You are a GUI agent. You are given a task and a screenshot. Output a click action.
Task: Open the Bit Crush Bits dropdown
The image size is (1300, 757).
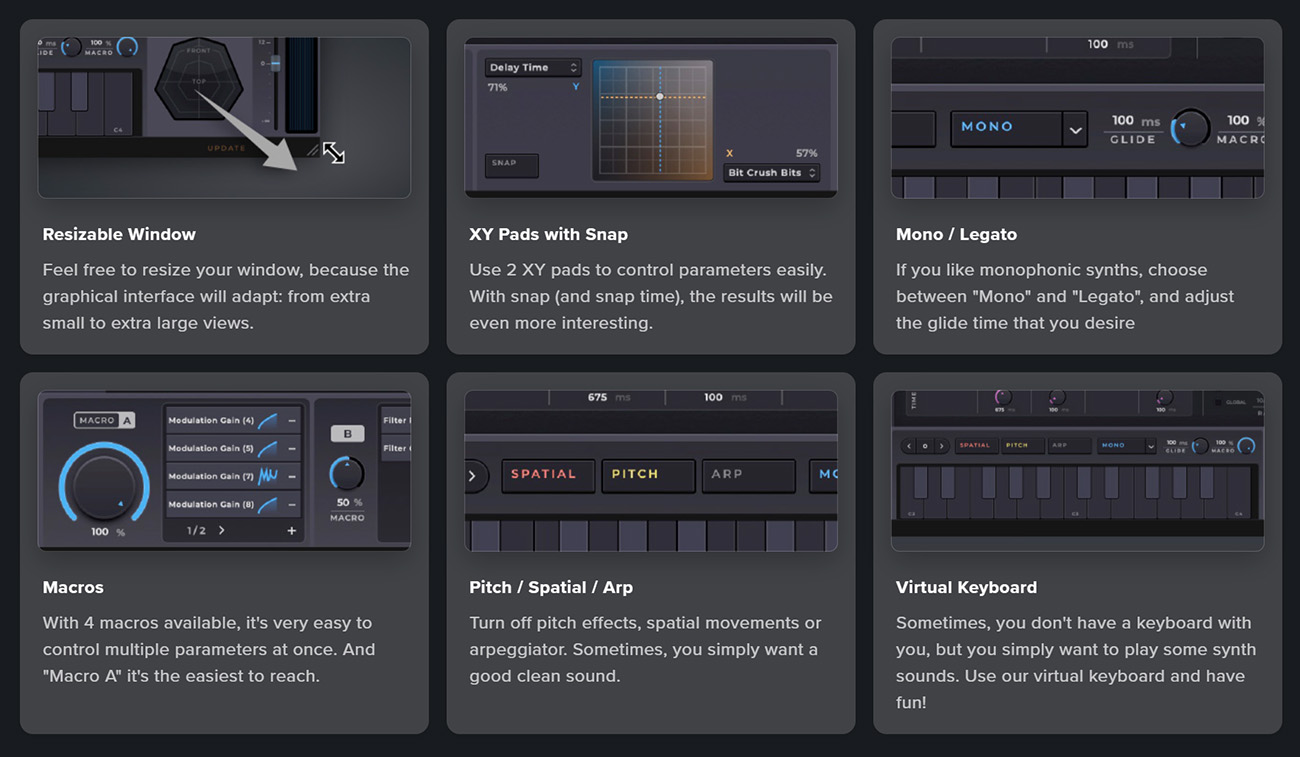[x=771, y=173]
